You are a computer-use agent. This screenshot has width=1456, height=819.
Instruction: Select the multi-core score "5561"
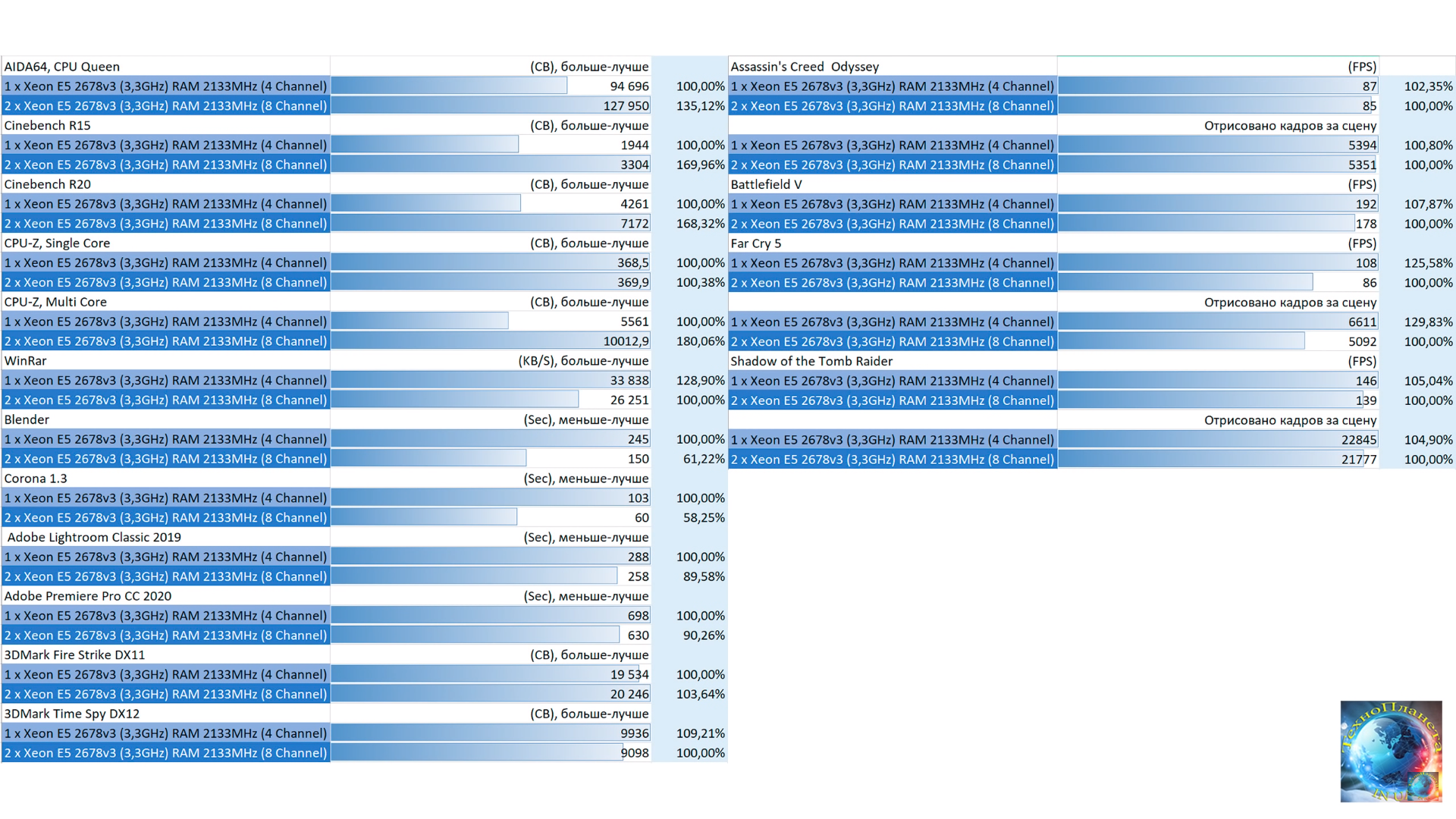[635, 322]
